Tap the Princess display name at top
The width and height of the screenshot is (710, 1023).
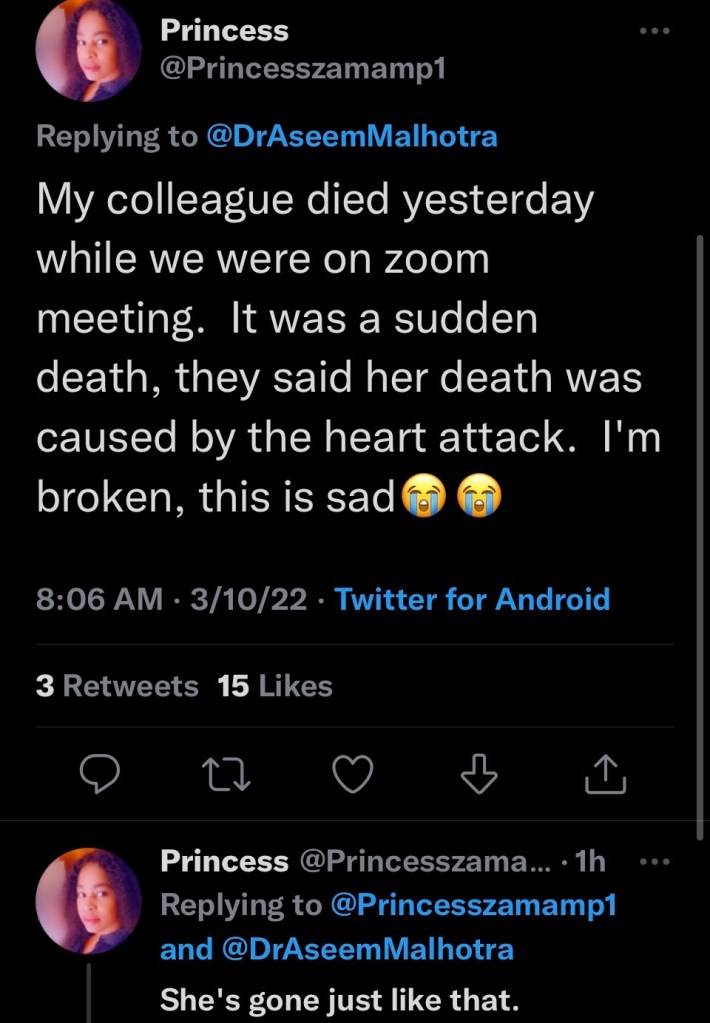224,31
